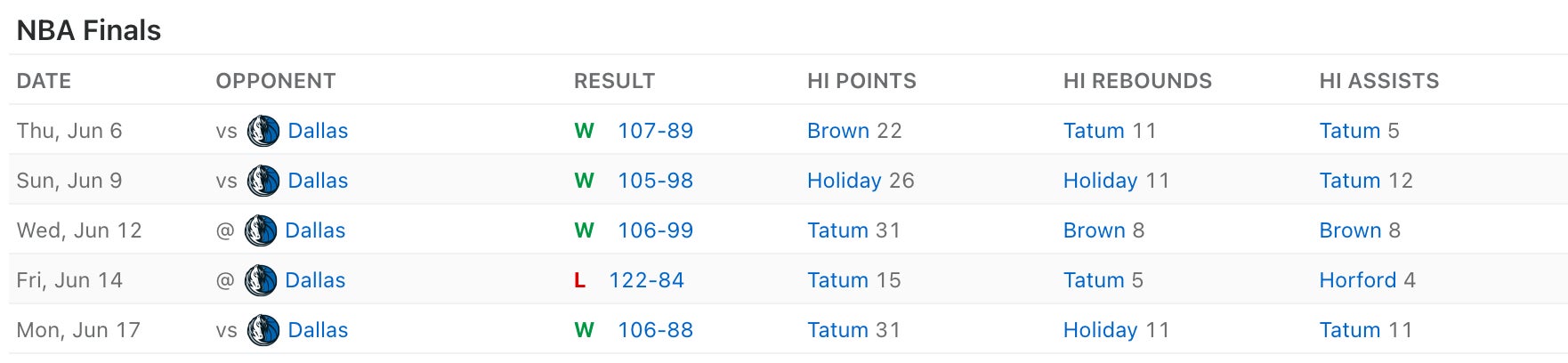The height and width of the screenshot is (363, 1568).
Task: Open the 107-89 game result
Action: [x=655, y=131]
